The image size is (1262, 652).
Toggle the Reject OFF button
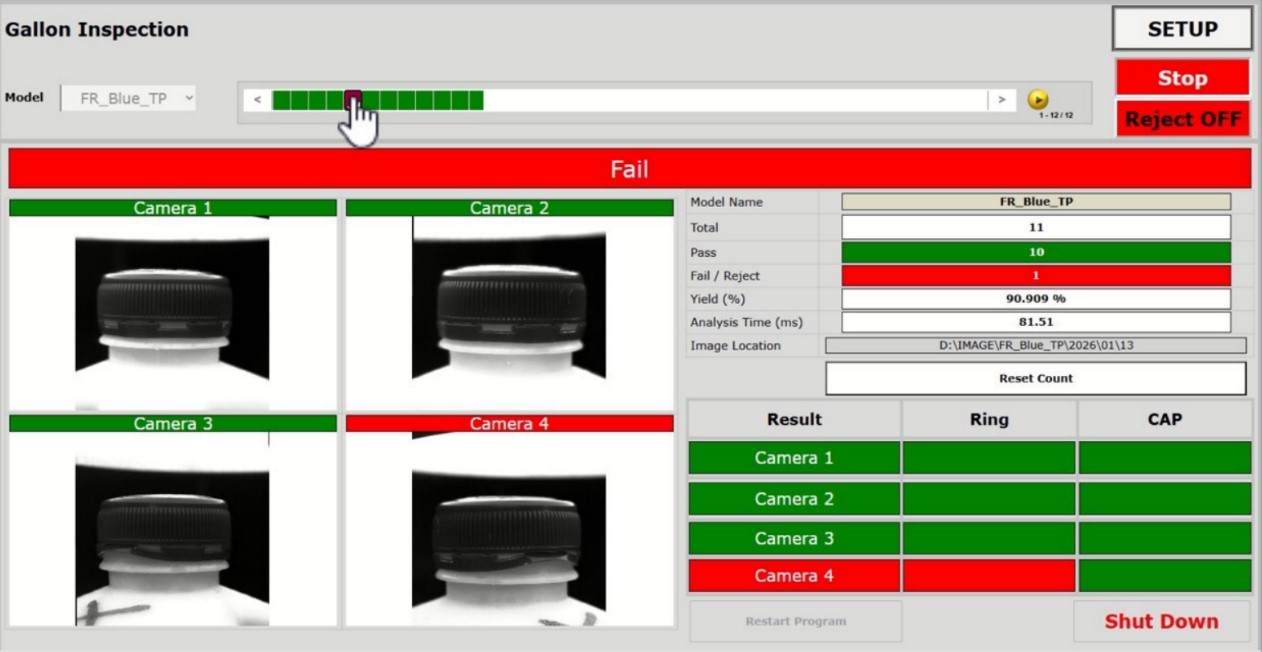(1182, 119)
